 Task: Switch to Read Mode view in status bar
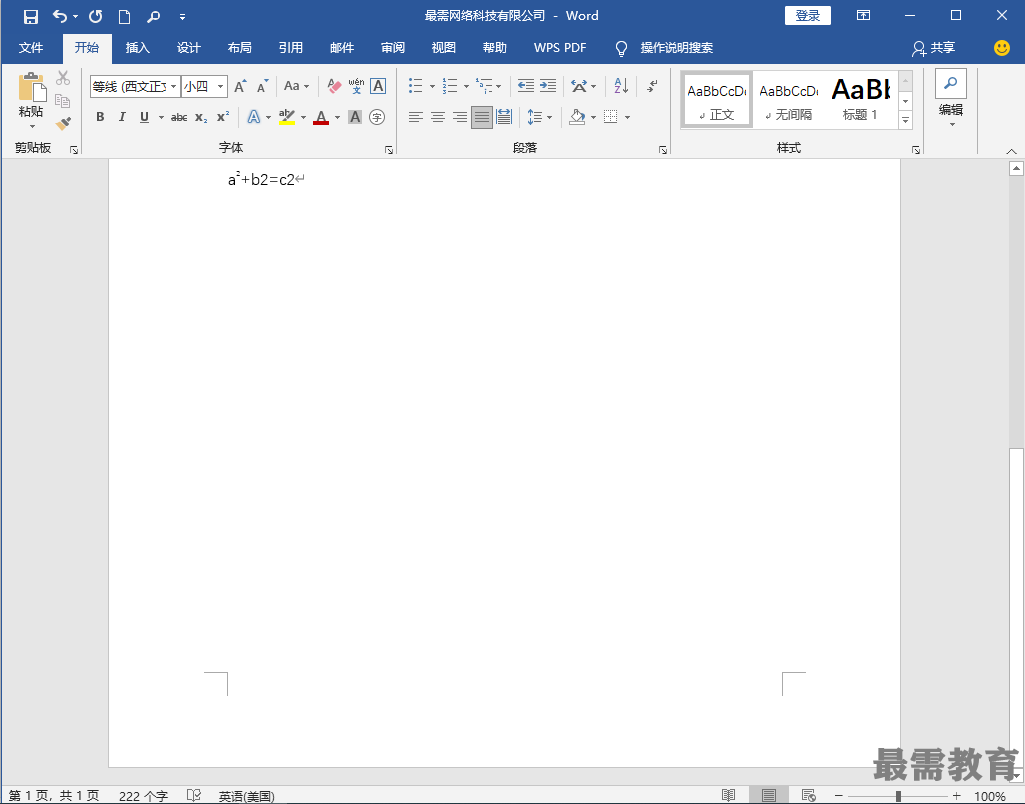point(729,796)
